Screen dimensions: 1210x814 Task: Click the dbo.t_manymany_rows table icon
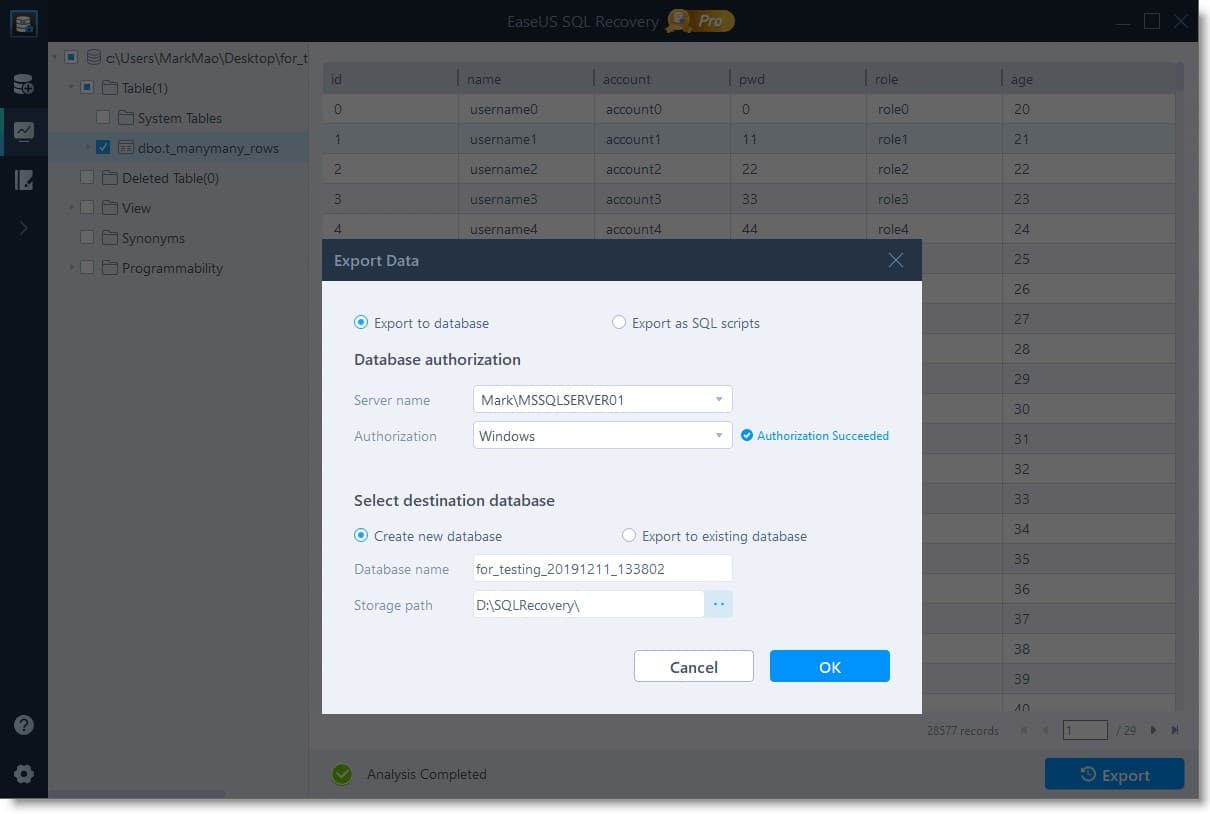coord(126,148)
